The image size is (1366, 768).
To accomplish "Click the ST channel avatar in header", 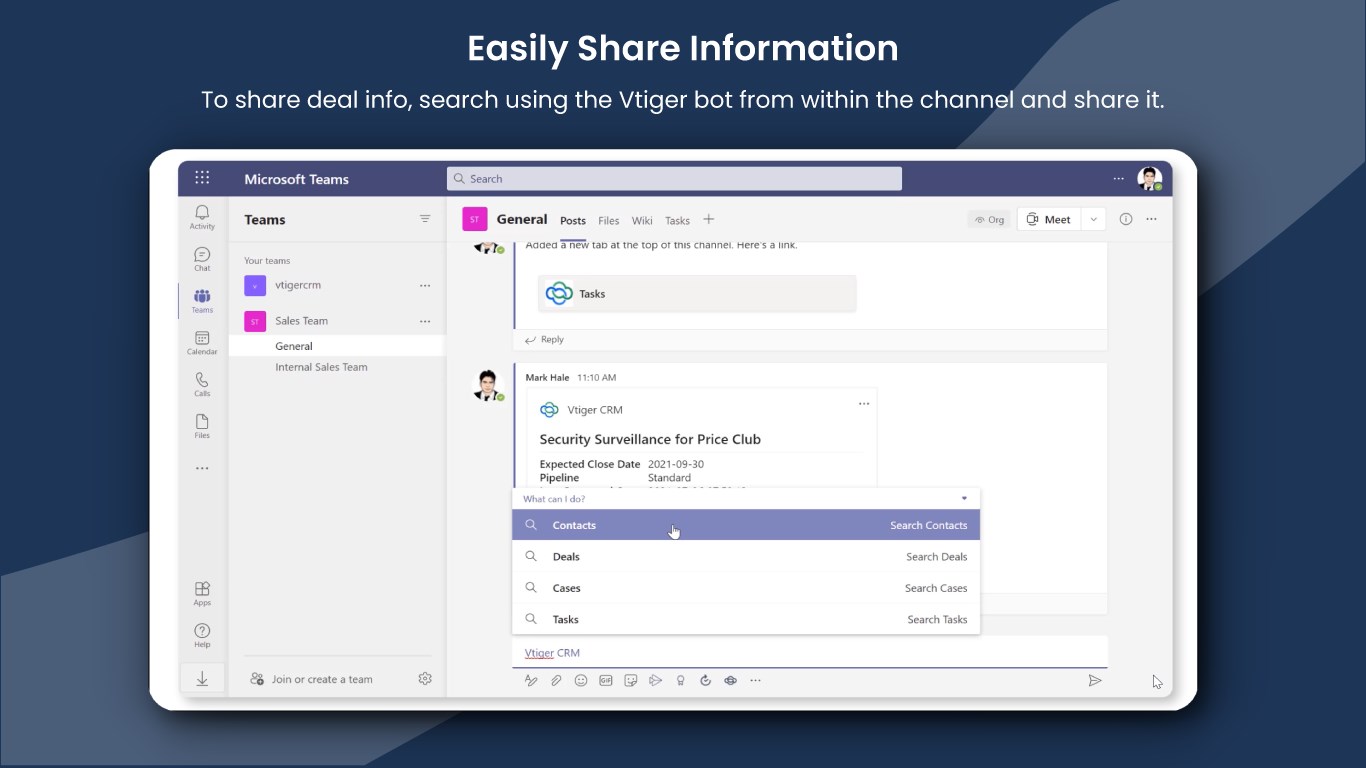I will (475, 219).
